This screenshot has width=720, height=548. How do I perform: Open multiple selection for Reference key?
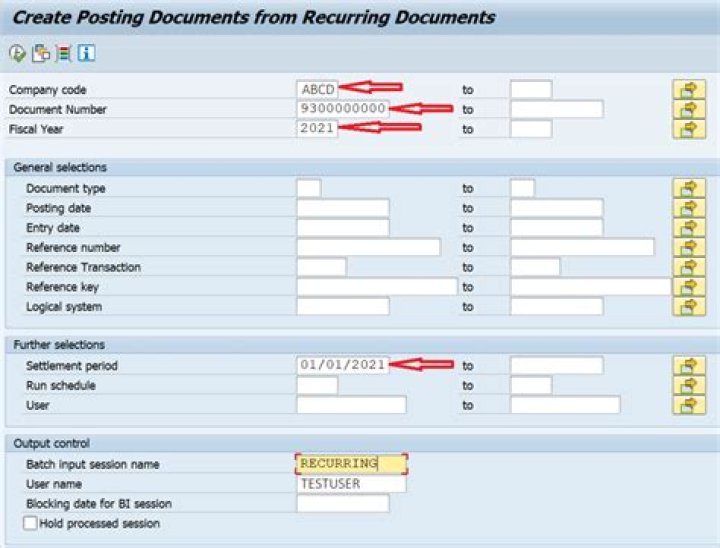tap(689, 287)
